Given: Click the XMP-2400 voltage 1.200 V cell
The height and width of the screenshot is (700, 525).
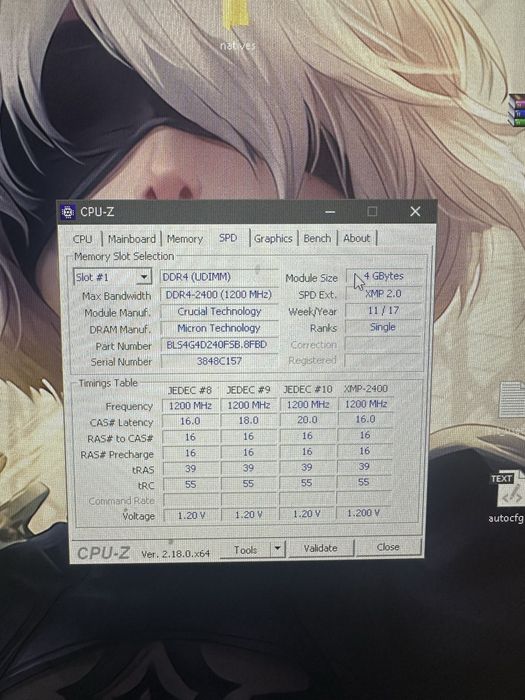Looking at the screenshot, I should [x=364, y=513].
